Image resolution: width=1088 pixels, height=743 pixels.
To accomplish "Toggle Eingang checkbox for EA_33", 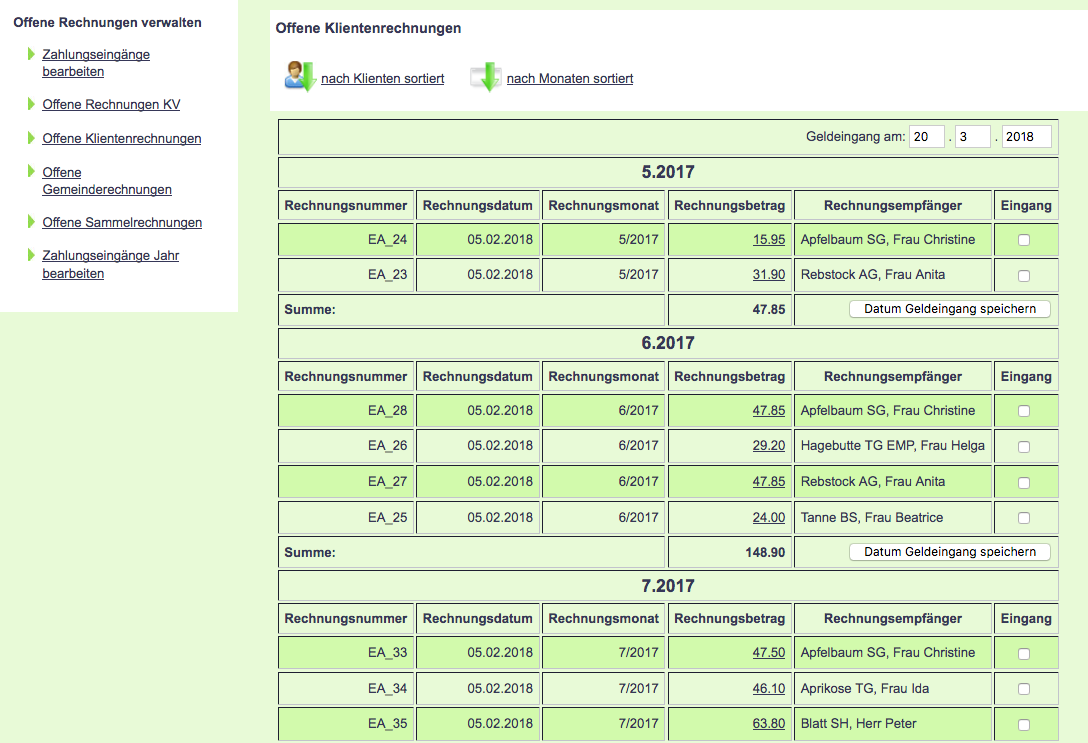I will point(1023,654).
